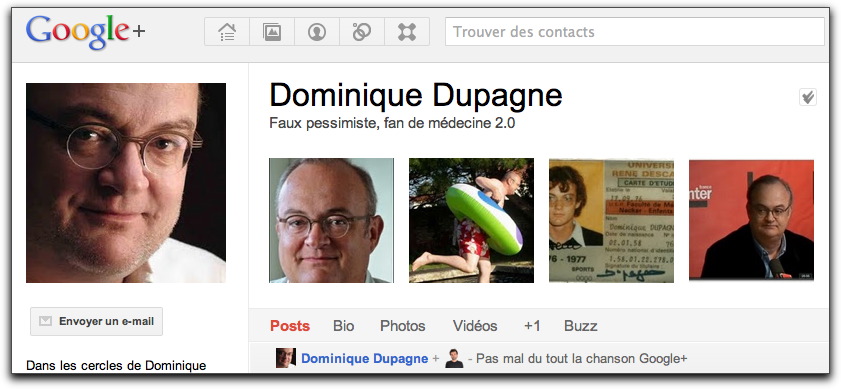Viewport: 841px width, 389px height.
Task: Click the dark-haired user avatar in the post
Action: pyautogui.click(x=454, y=358)
